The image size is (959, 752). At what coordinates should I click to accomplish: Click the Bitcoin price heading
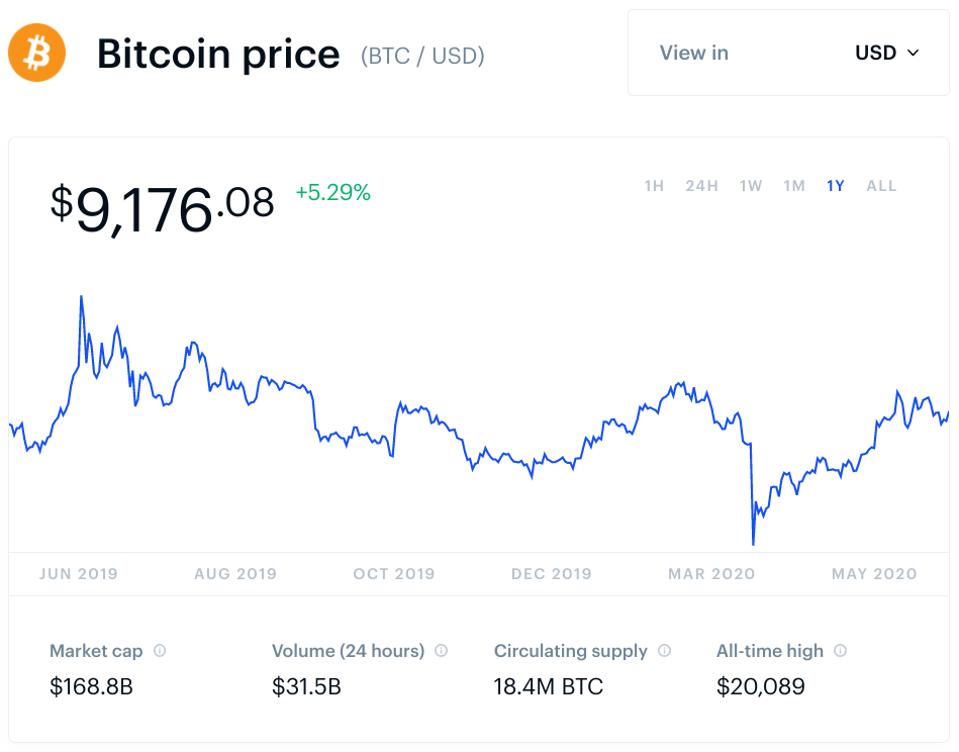pos(218,53)
